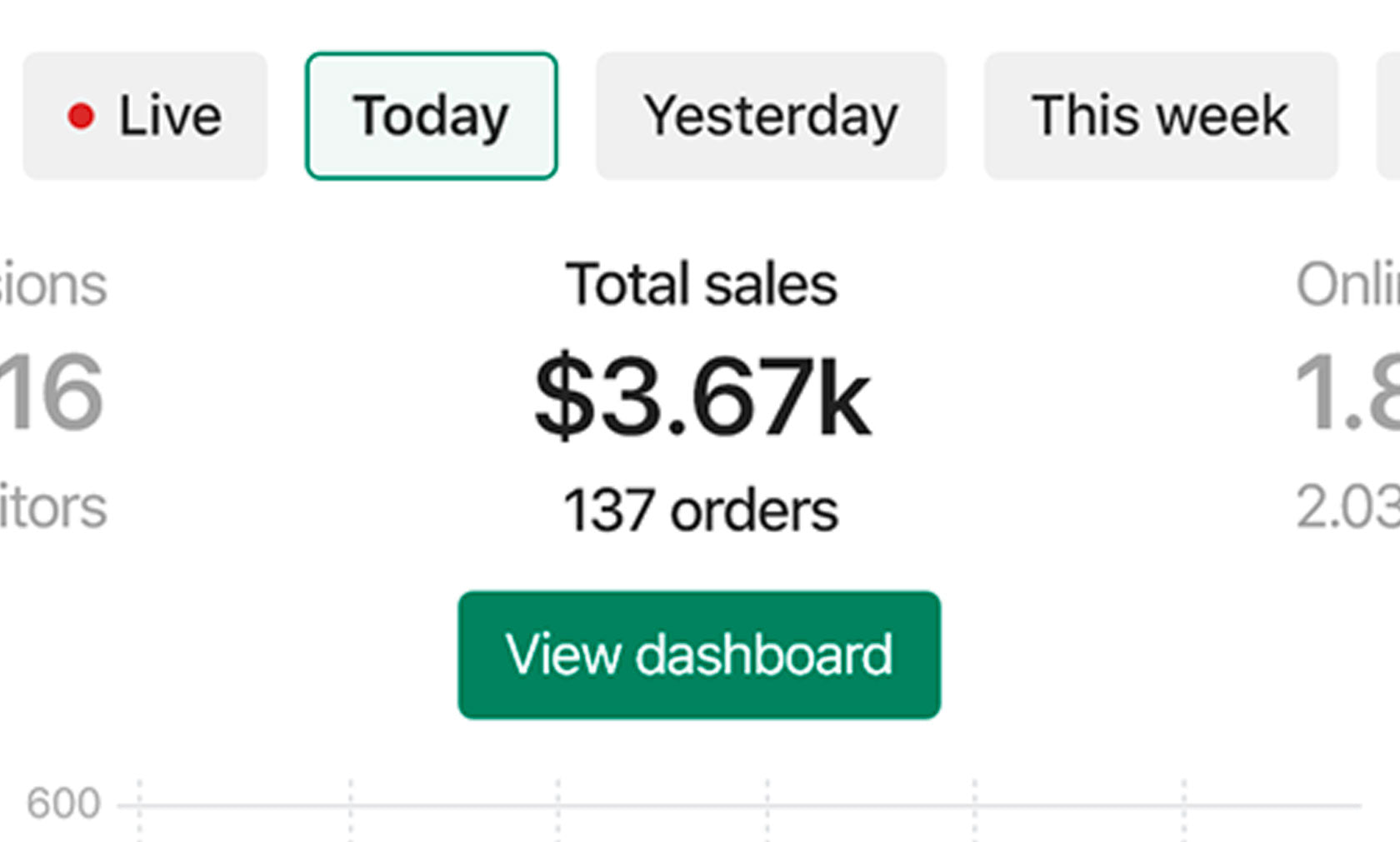
Task: Switch to the Yesterday tab
Action: [770, 116]
